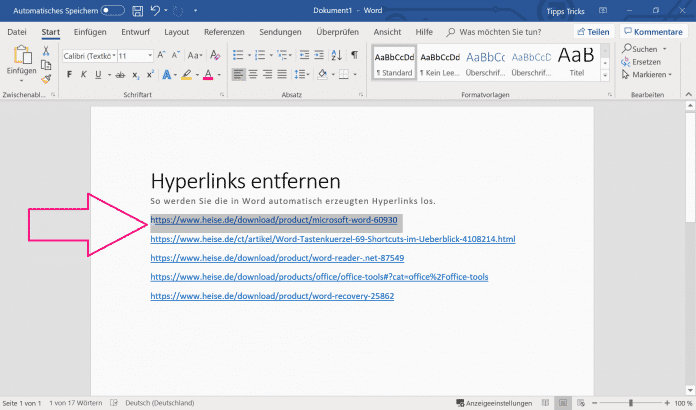Show paragraph marks with pilcrow icon
Screen dimensions: 696x410
coord(354,56)
